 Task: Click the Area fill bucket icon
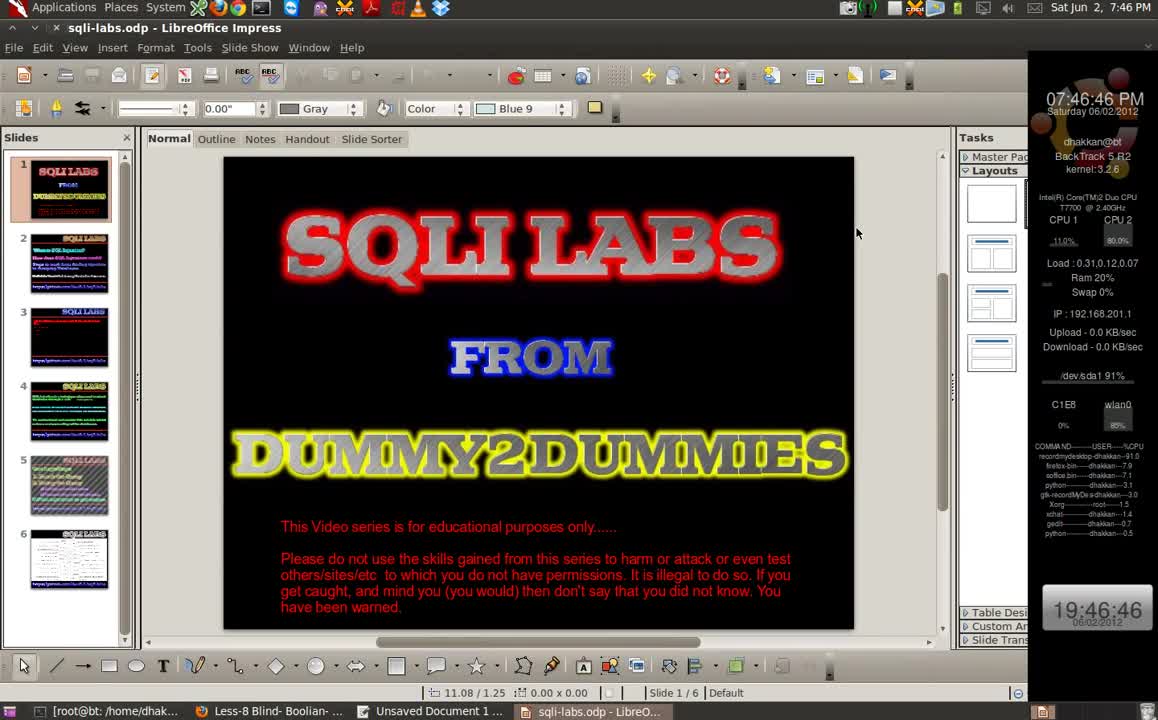pyautogui.click(x=383, y=108)
